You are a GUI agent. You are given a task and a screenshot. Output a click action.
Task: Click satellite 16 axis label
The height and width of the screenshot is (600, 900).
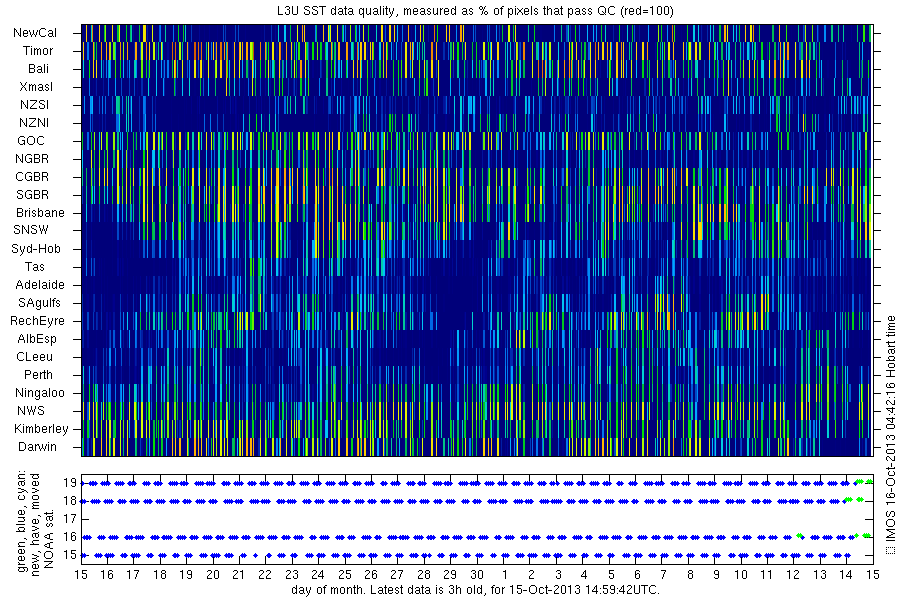[70, 537]
